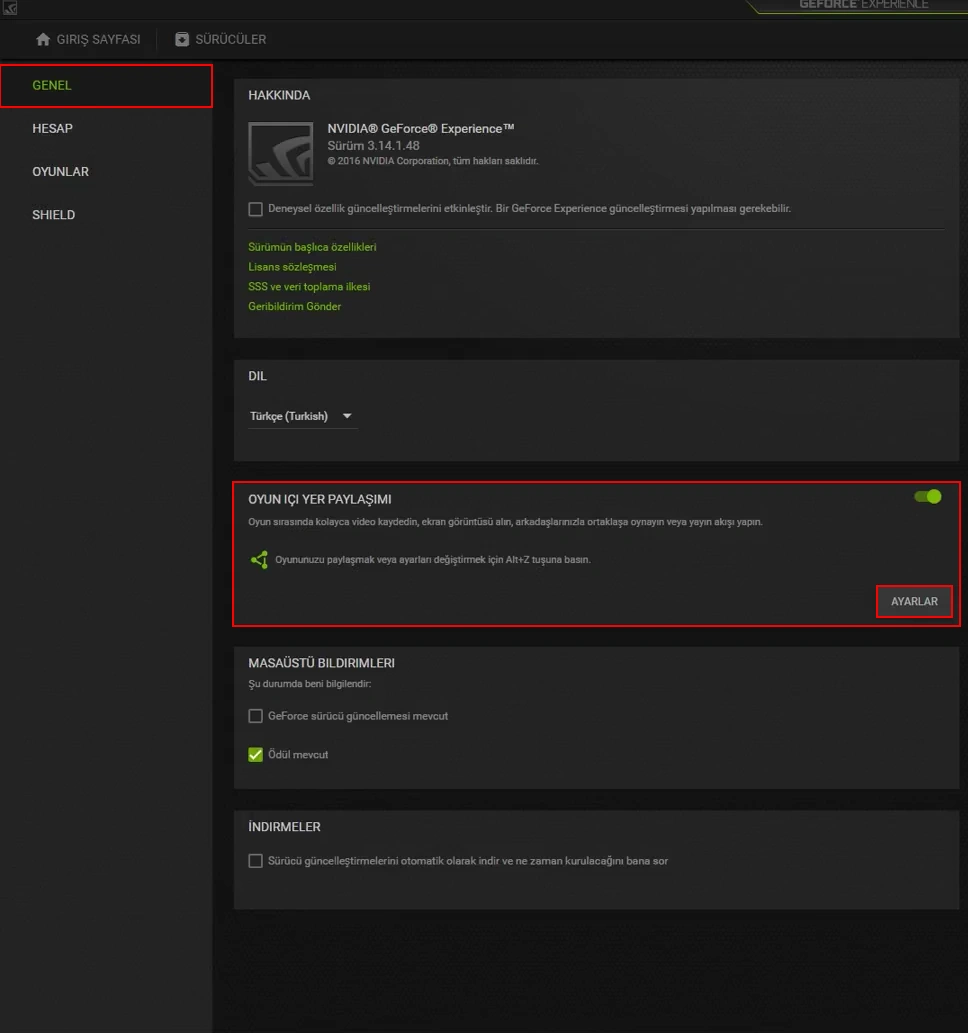Click the home icon beside Giriş Sayfası
968x1033 pixels.
[x=43, y=40]
